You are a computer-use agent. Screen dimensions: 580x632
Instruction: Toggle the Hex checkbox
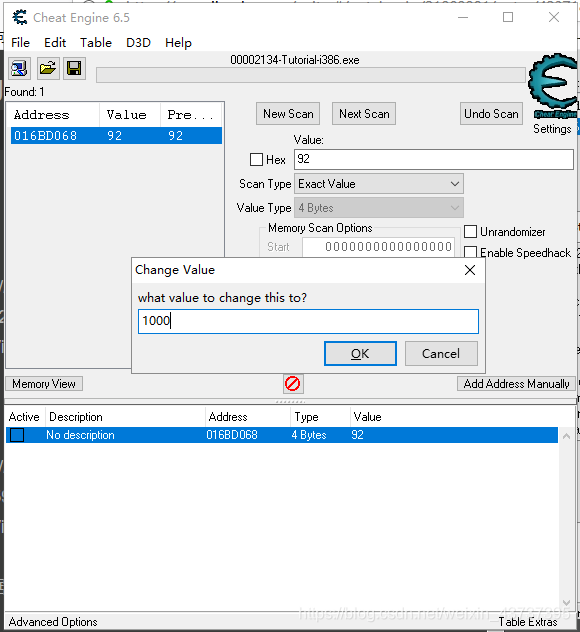[x=256, y=159]
